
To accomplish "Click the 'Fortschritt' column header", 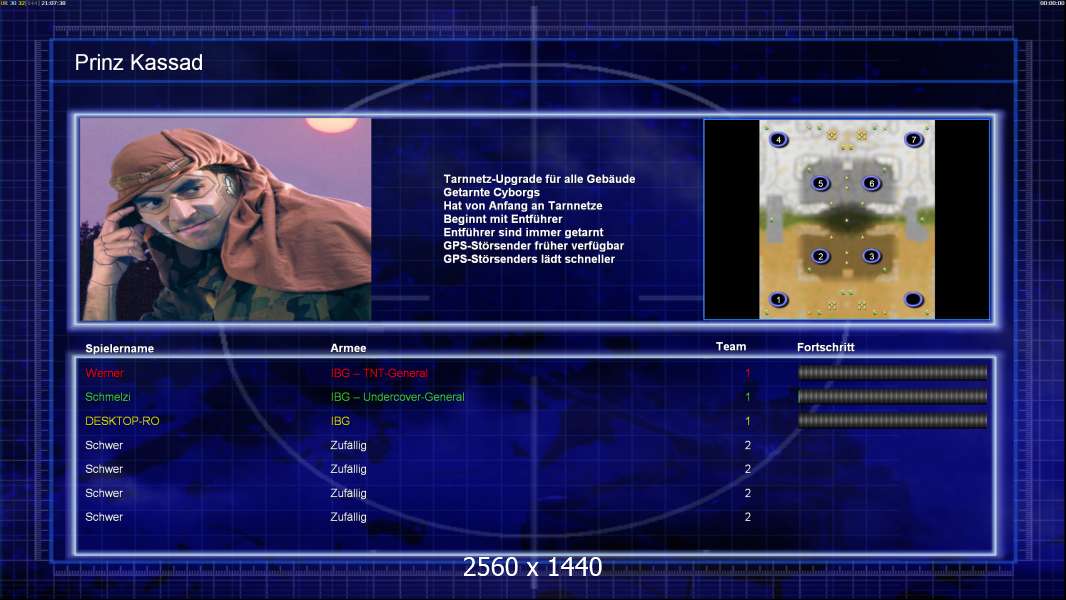I will click(825, 347).
